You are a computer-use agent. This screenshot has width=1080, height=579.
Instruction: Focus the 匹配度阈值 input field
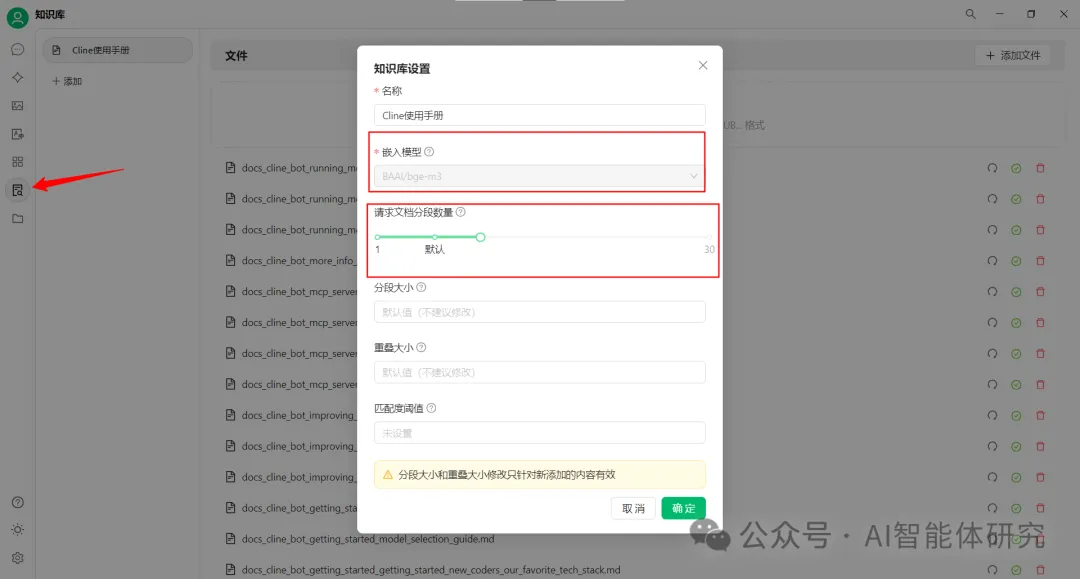(539, 432)
